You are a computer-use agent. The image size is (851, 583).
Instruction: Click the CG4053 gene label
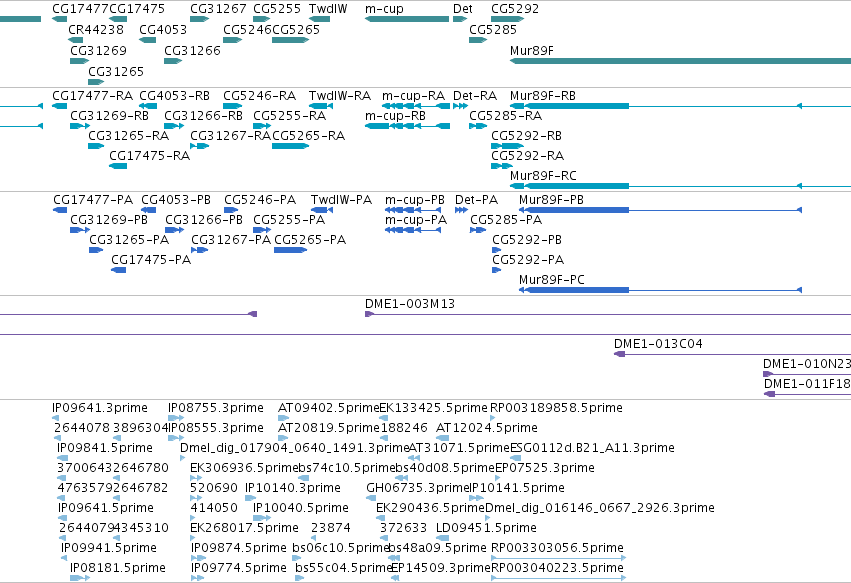tap(163, 29)
